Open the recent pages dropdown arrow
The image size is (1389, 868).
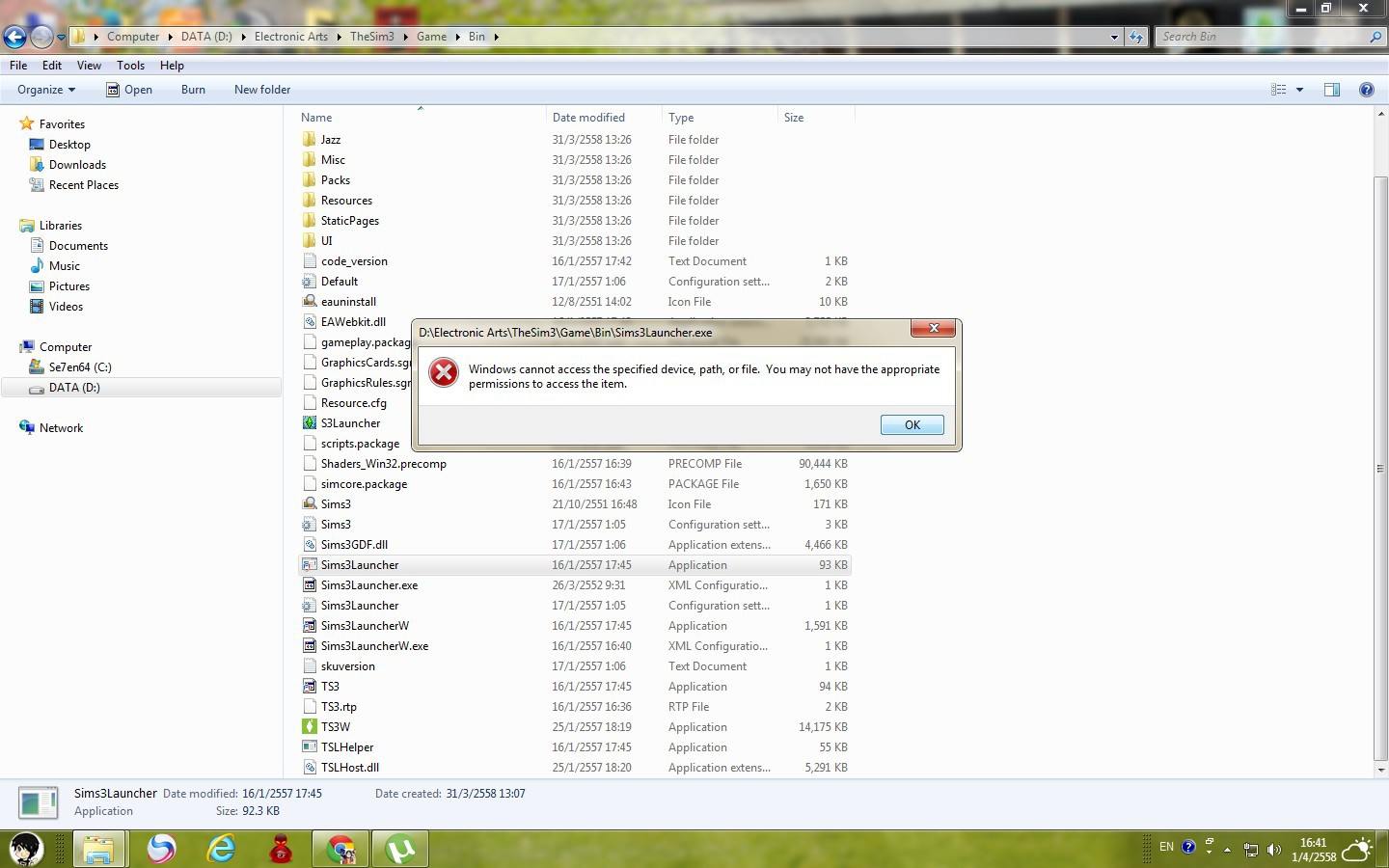coord(61,38)
